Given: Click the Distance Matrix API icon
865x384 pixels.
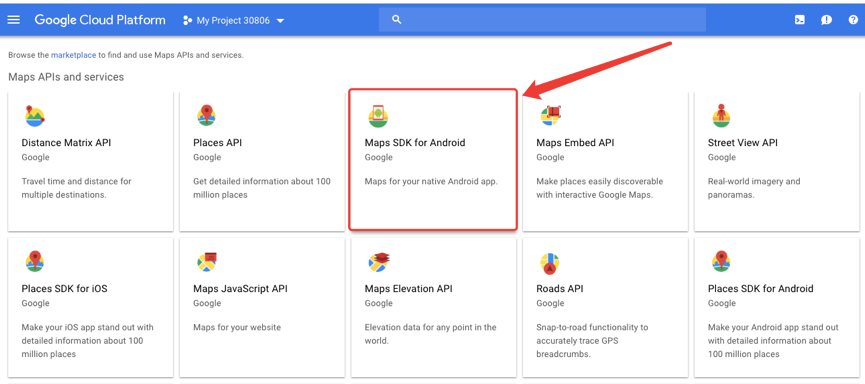Looking at the screenshot, I should click(x=35, y=115).
